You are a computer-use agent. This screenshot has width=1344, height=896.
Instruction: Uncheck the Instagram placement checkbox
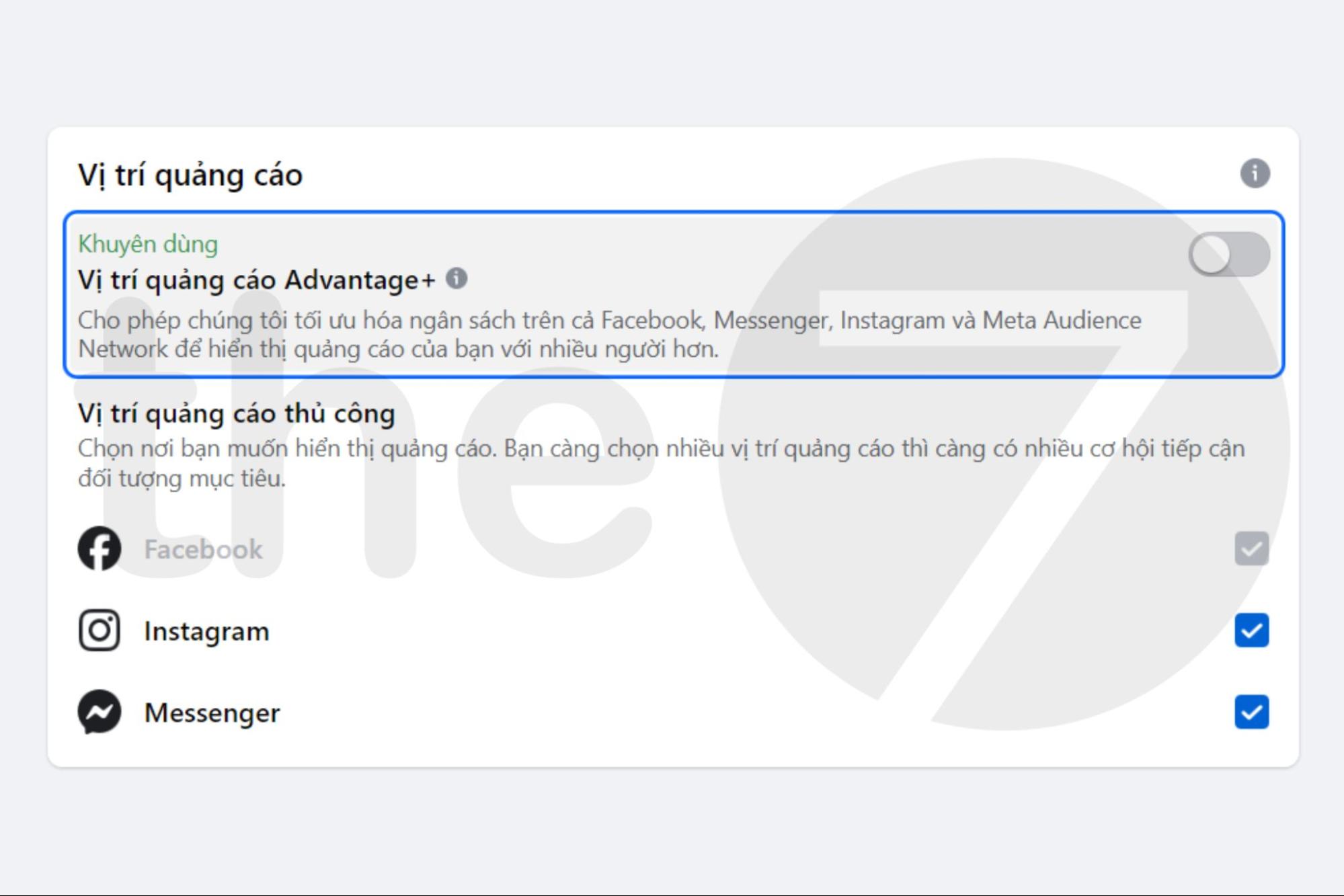(1251, 630)
